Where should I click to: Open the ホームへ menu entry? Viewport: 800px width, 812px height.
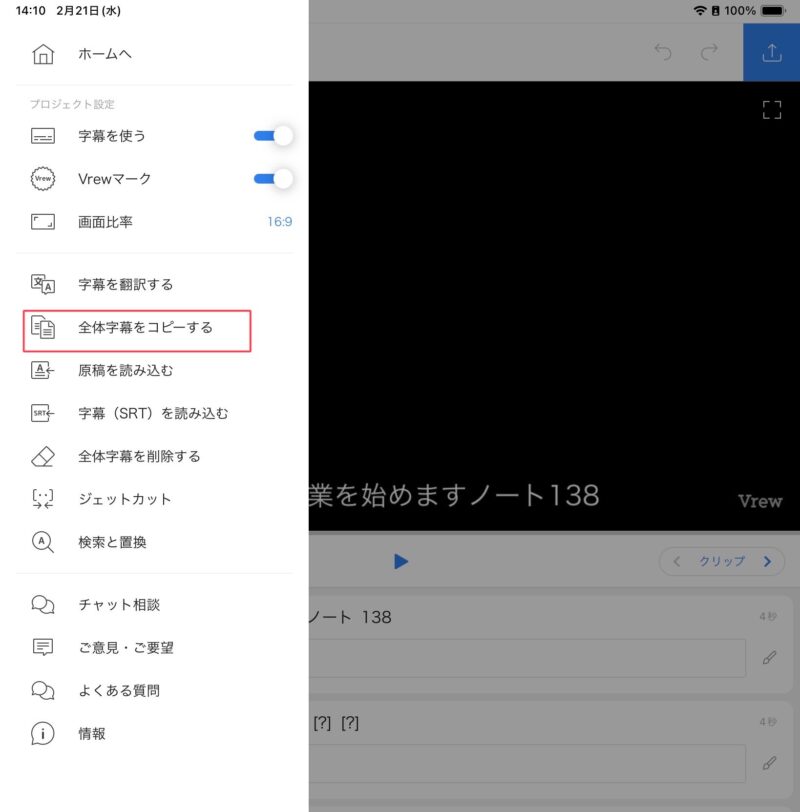pos(105,54)
